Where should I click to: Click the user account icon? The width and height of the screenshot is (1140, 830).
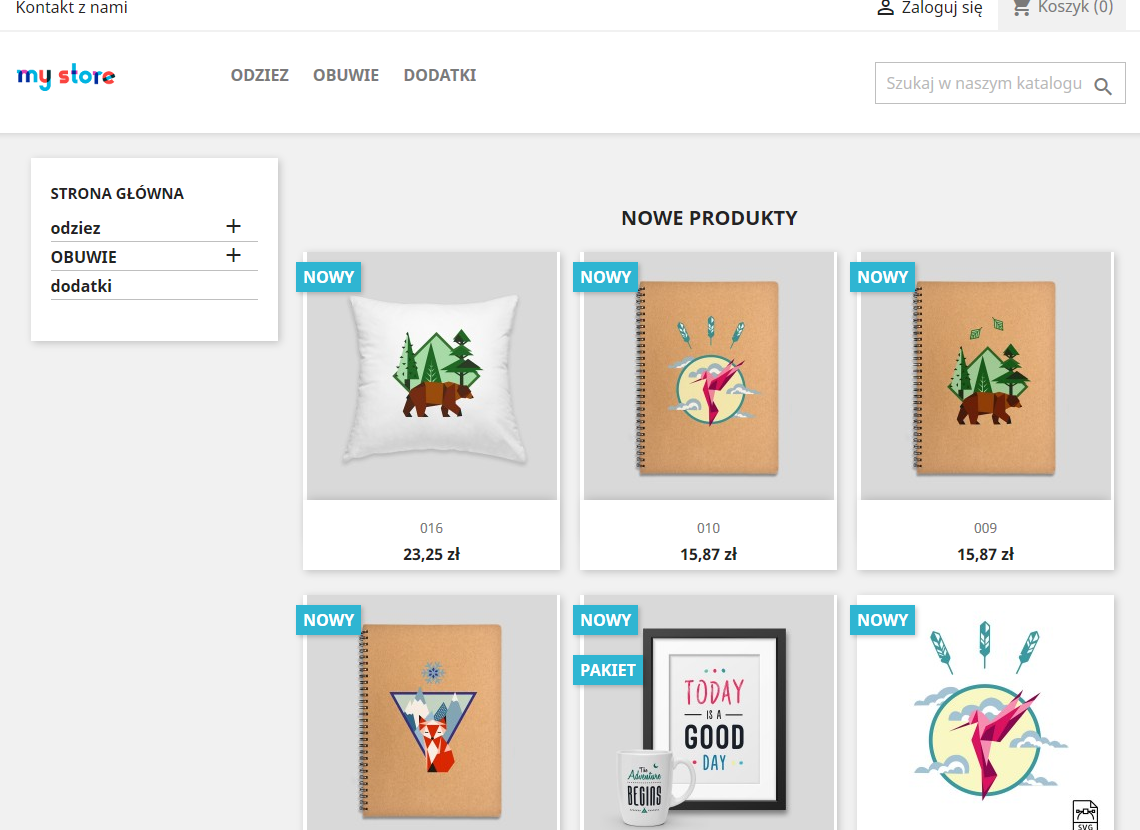885,8
